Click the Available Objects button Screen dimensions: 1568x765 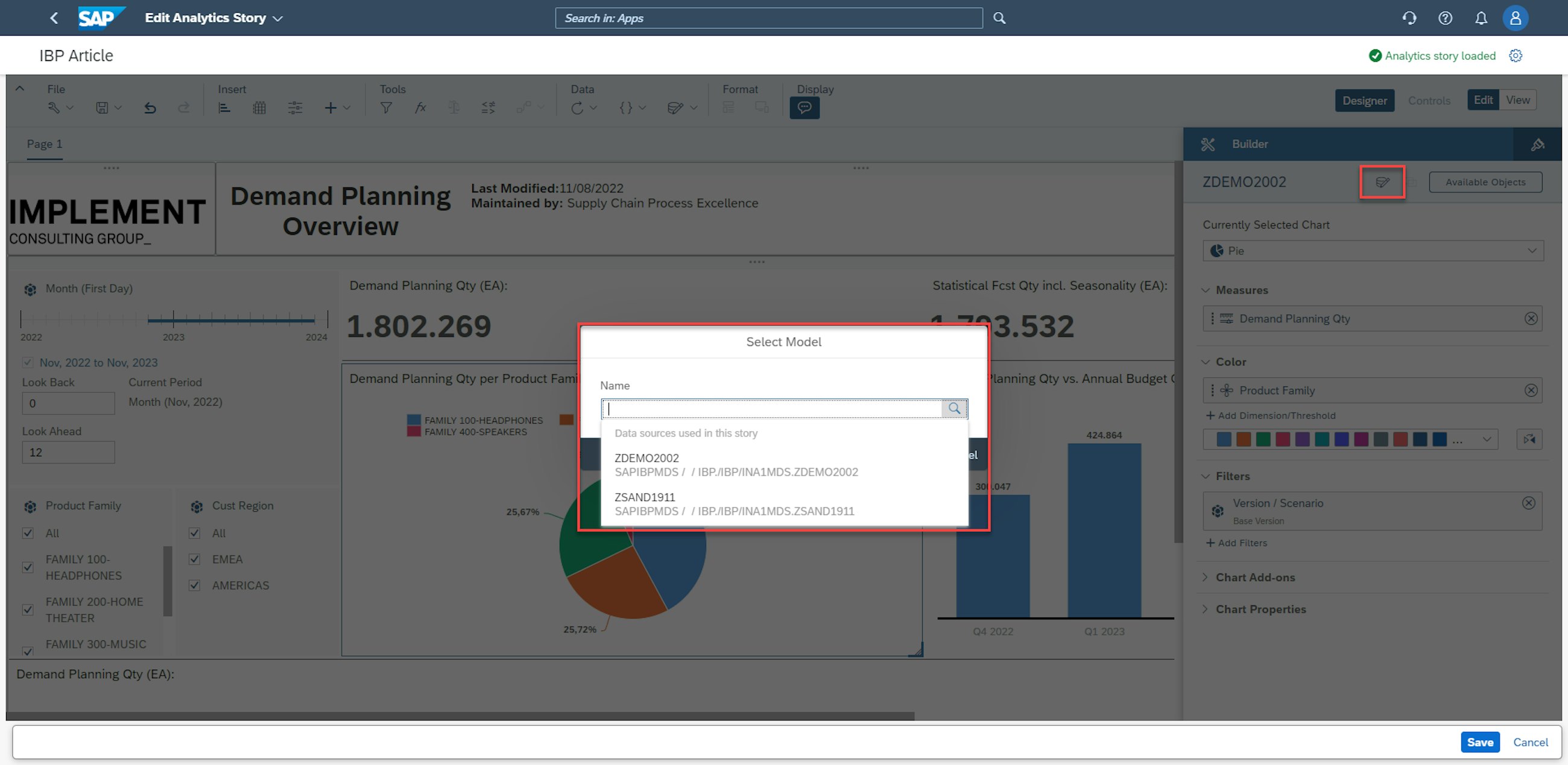[x=1485, y=181]
